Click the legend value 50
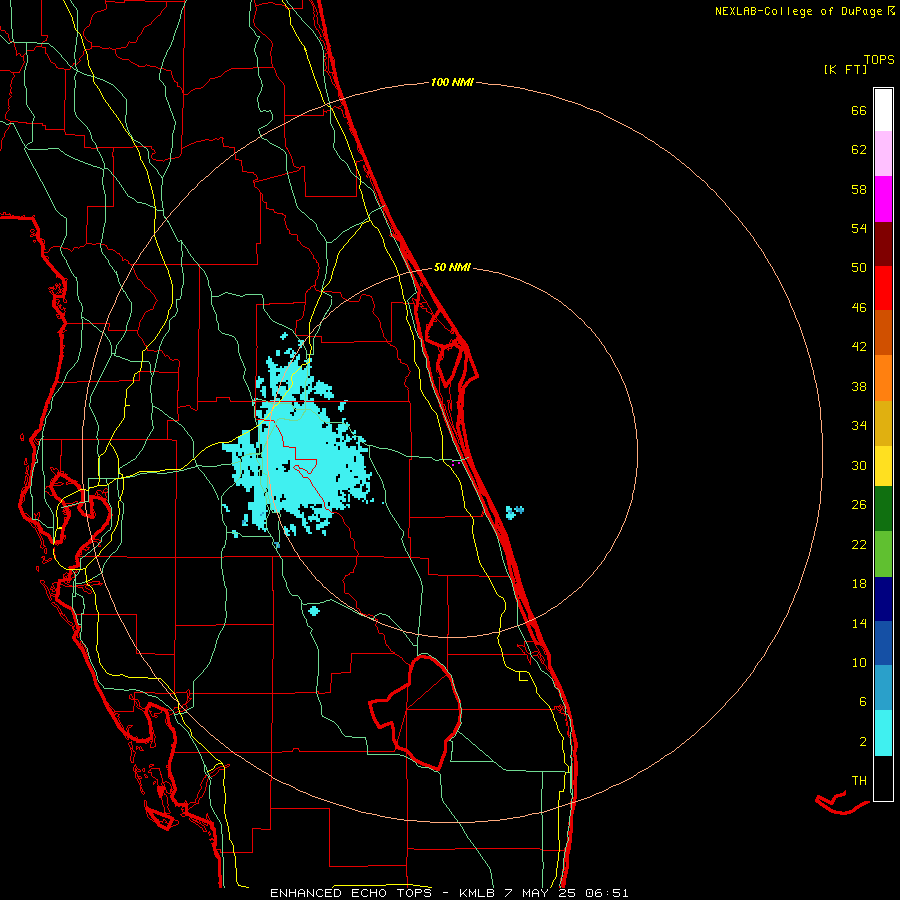 (x=859, y=268)
